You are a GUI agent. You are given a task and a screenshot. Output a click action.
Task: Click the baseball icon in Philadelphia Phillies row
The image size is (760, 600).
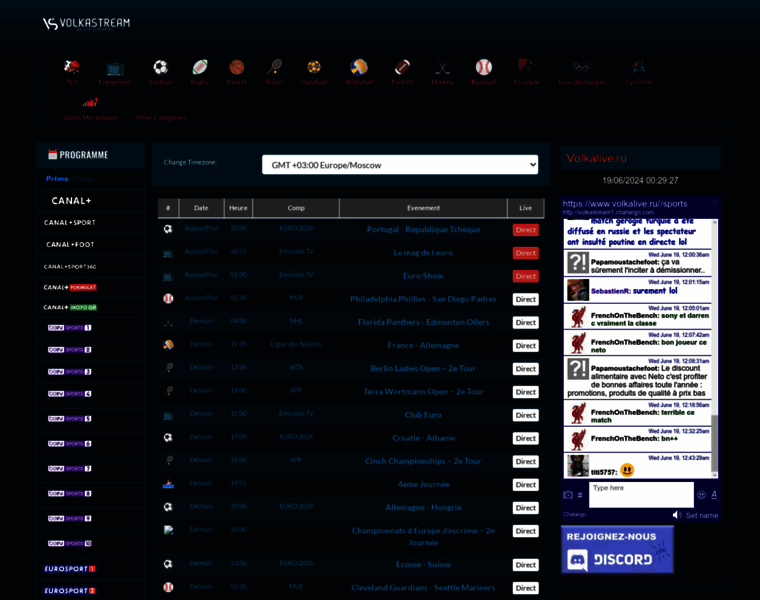(168, 299)
